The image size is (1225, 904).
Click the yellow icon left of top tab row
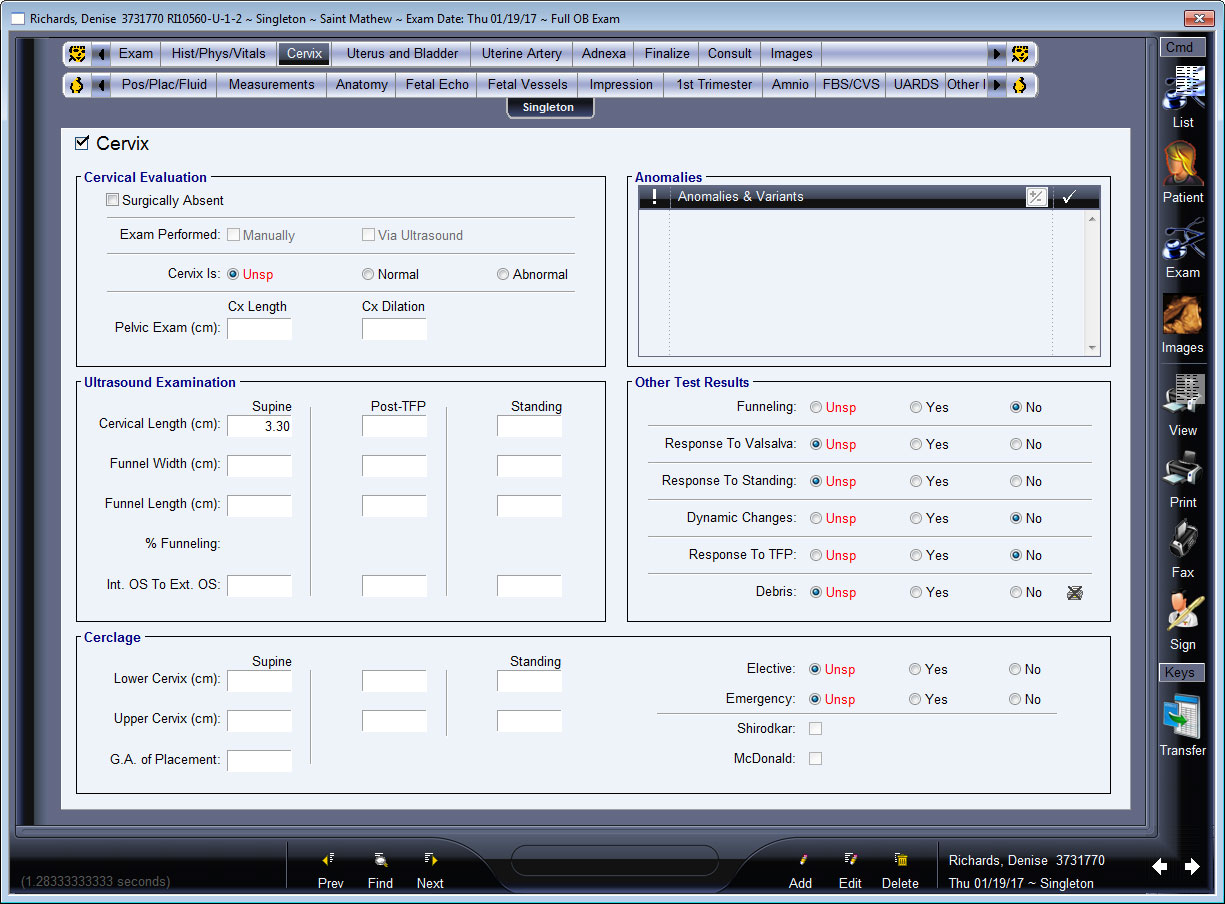click(x=77, y=54)
